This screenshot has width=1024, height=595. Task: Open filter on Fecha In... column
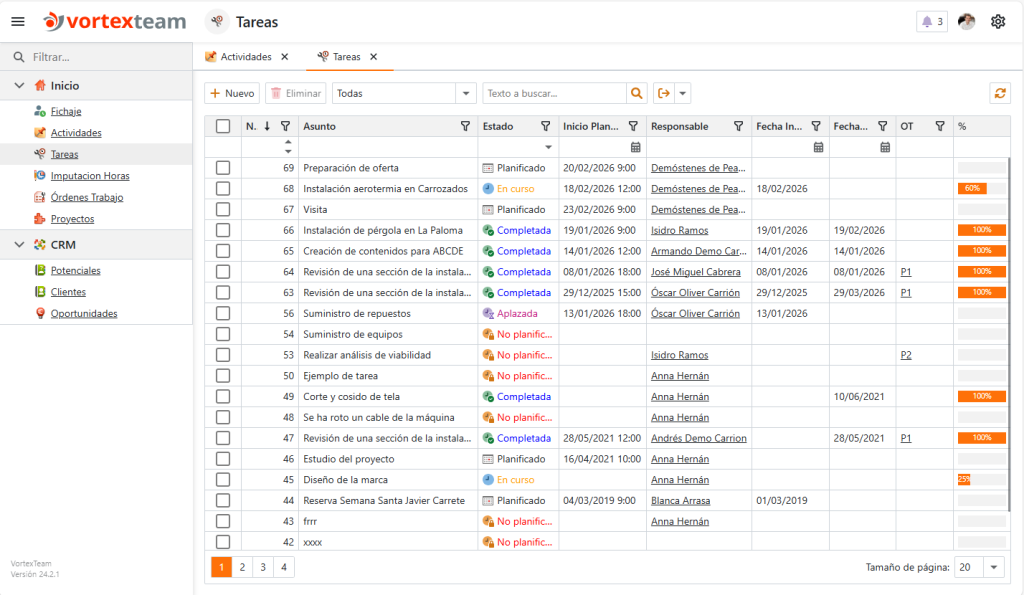pyautogui.click(x=816, y=126)
